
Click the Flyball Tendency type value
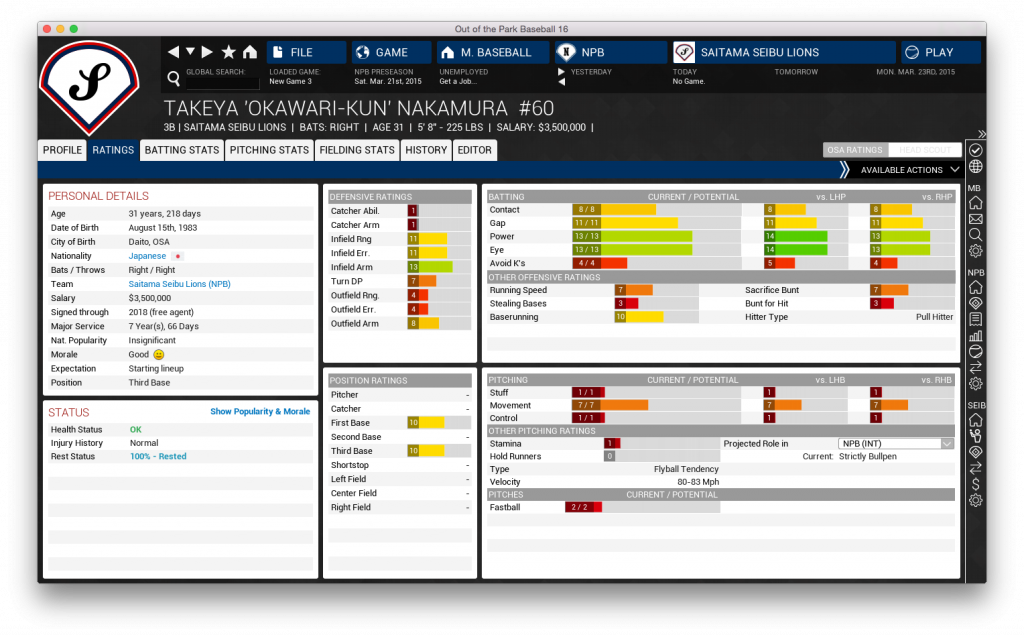686,469
